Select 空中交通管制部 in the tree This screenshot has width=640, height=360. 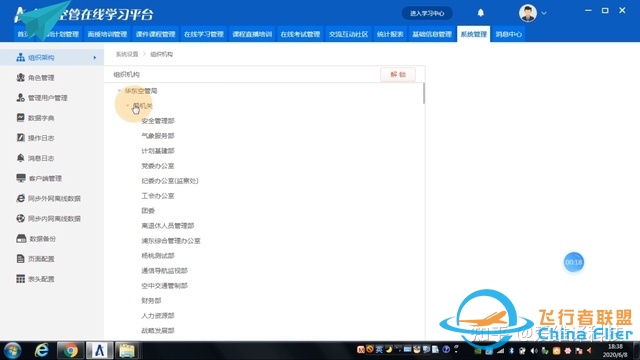click(x=164, y=286)
